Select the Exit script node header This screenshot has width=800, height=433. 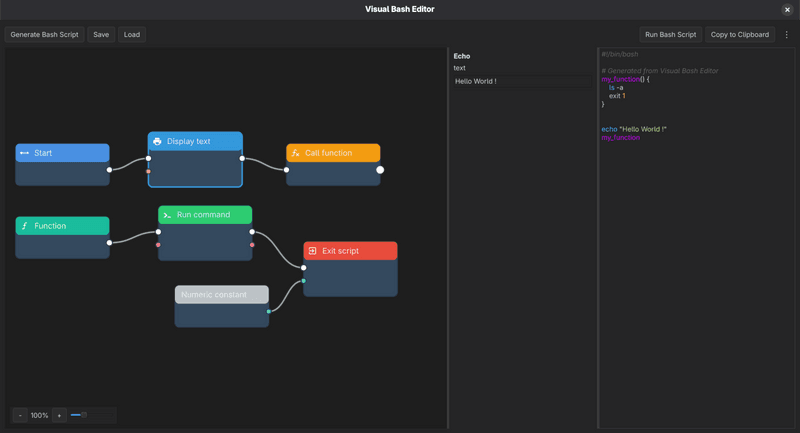(351, 251)
